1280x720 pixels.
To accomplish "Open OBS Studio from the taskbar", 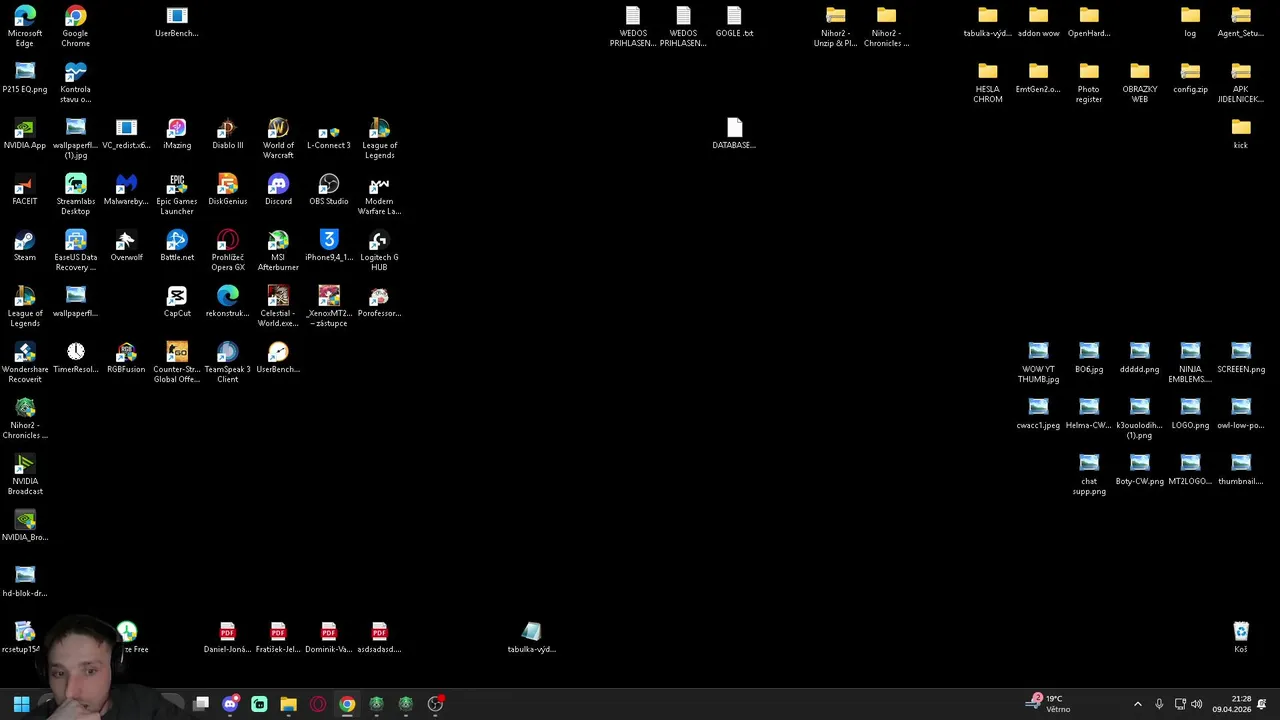I will (x=435, y=704).
